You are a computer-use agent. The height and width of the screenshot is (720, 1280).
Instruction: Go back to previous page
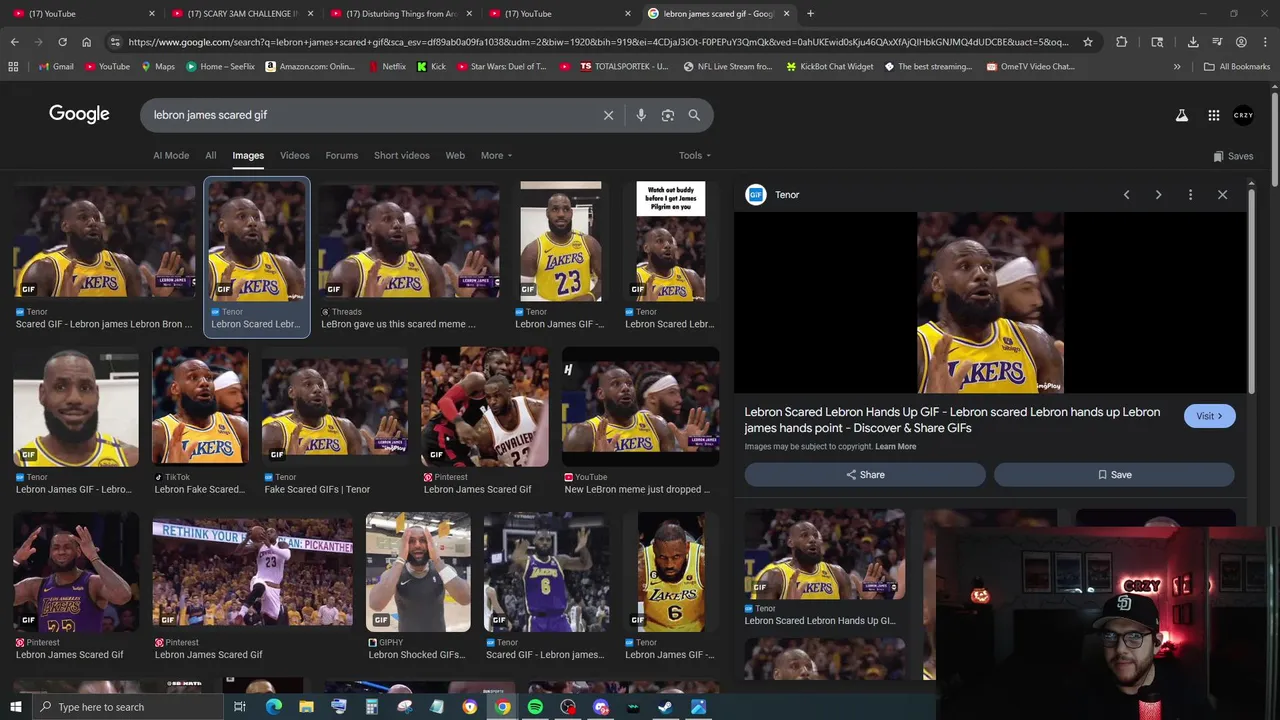pyautogui.click(x=14, y=42)
